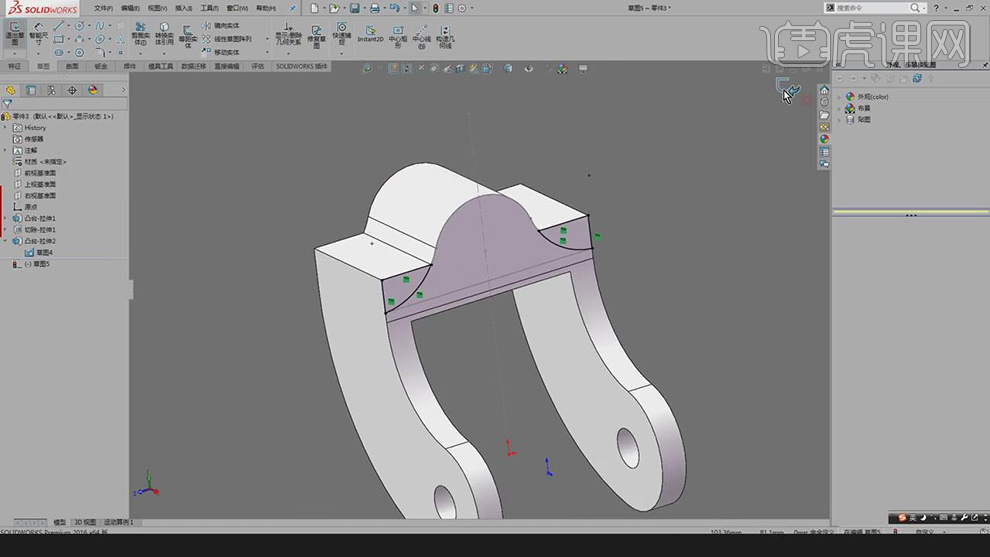Image resolution: width=990 pixels, height=557 pixels.
Task: Open the 视图(V) menu
Action: tap(157, 8)
